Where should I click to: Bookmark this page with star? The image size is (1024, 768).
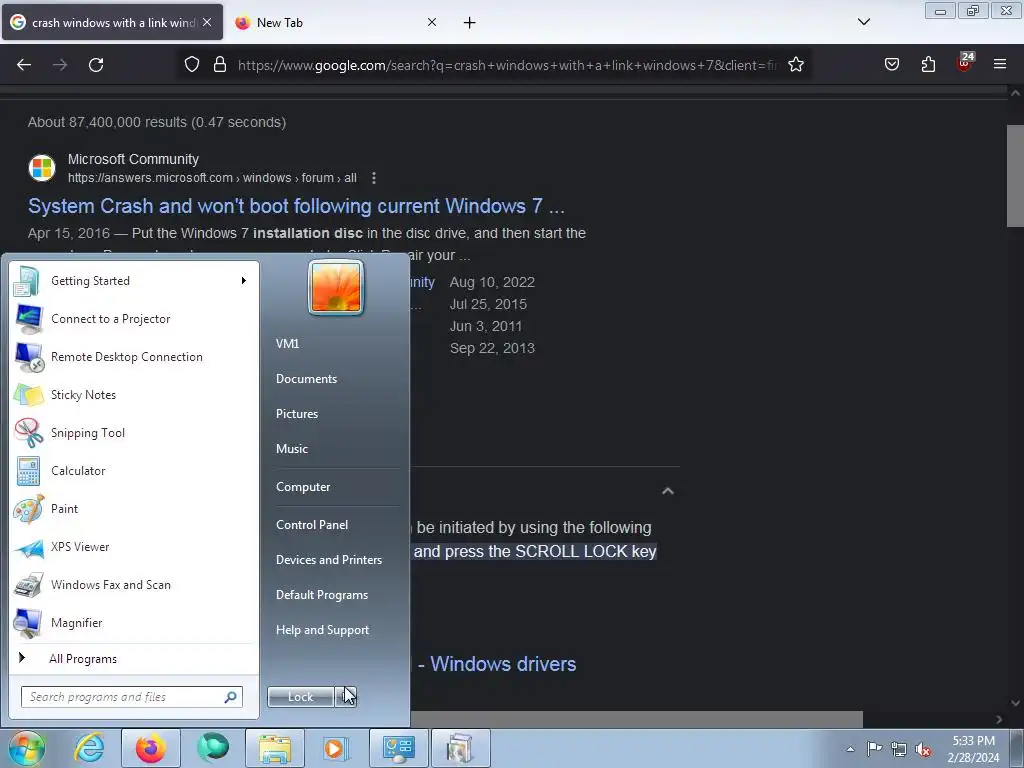point(795,65)
